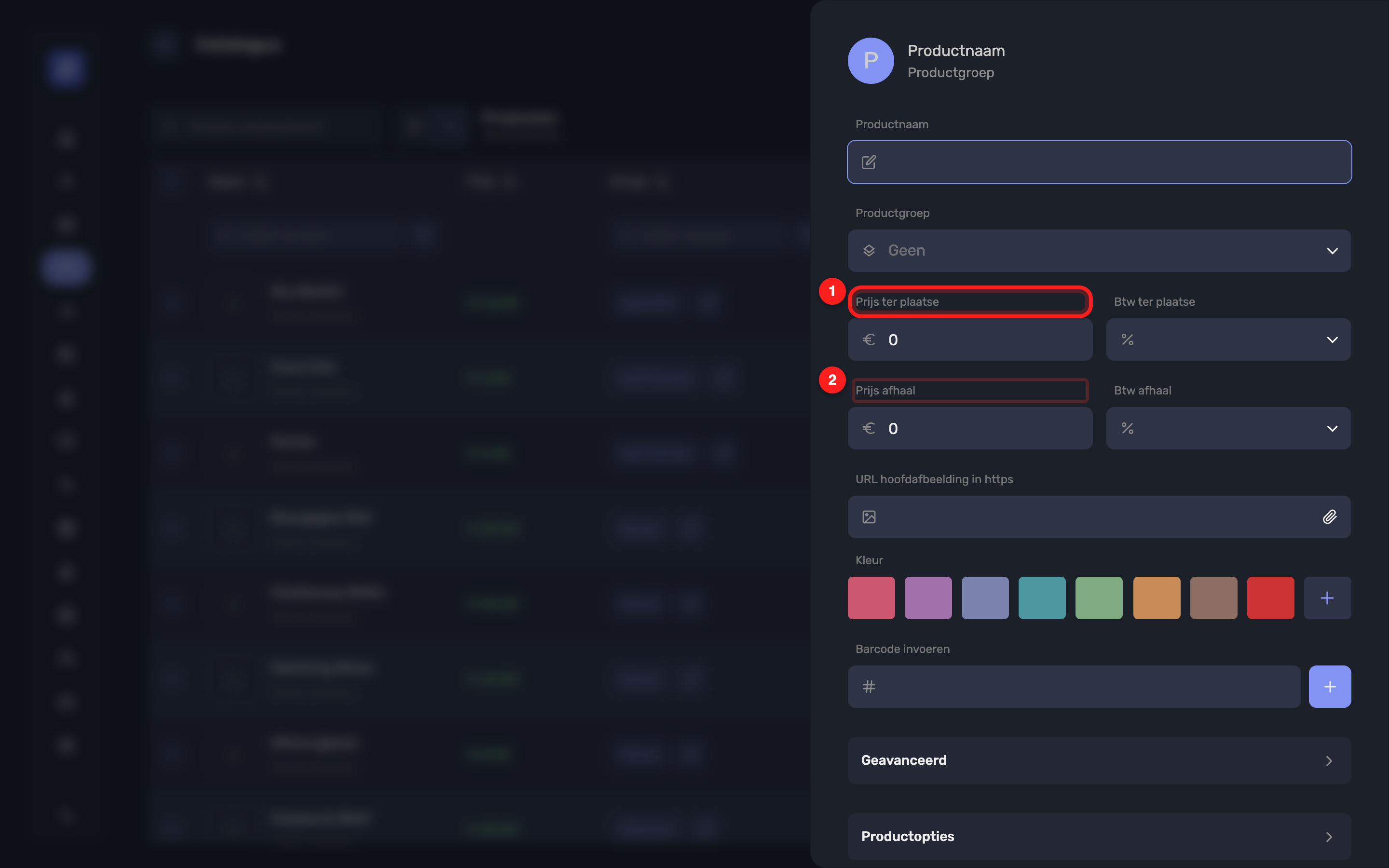Select the teal color swatch
Image resolution: width=1389 pixels, height=868 pixels.
coord(1042,597)
